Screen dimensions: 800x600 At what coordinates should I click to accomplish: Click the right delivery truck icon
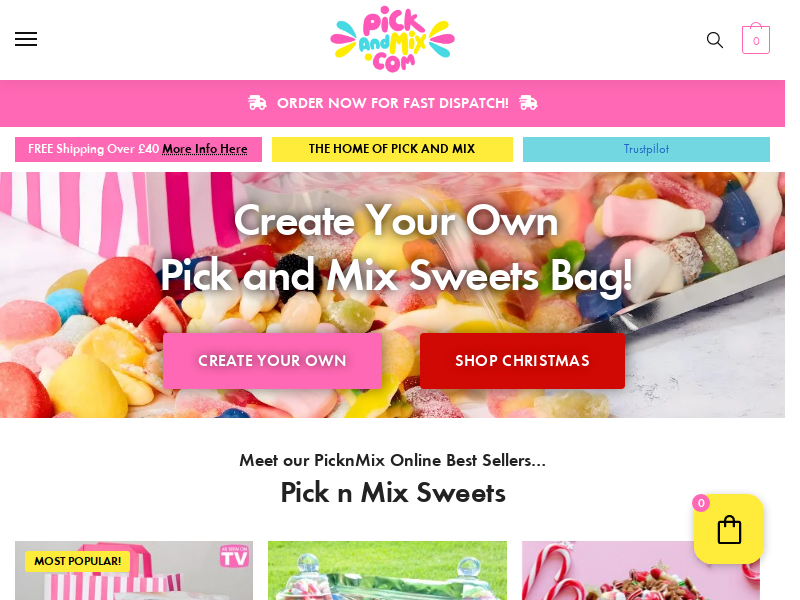[x=528, y=103]
